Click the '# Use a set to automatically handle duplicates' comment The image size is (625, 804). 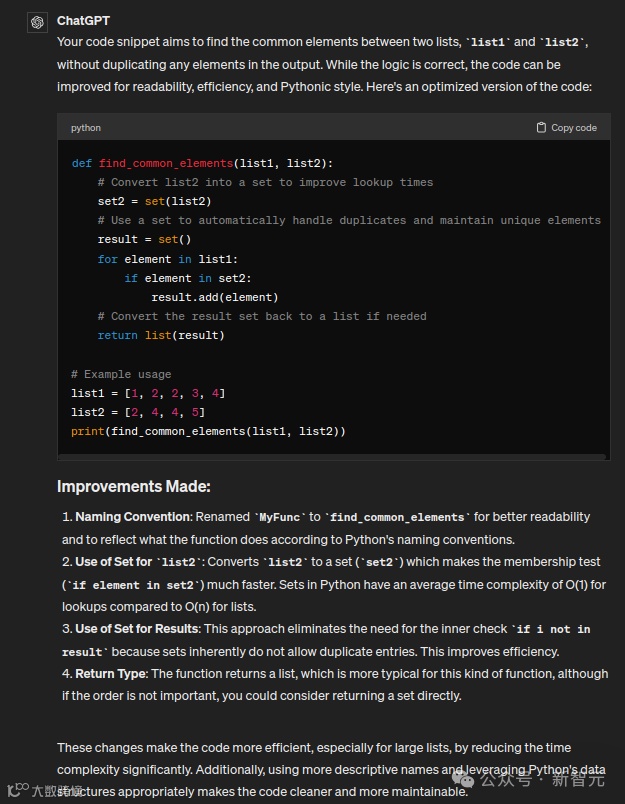(x=349, y=220)
